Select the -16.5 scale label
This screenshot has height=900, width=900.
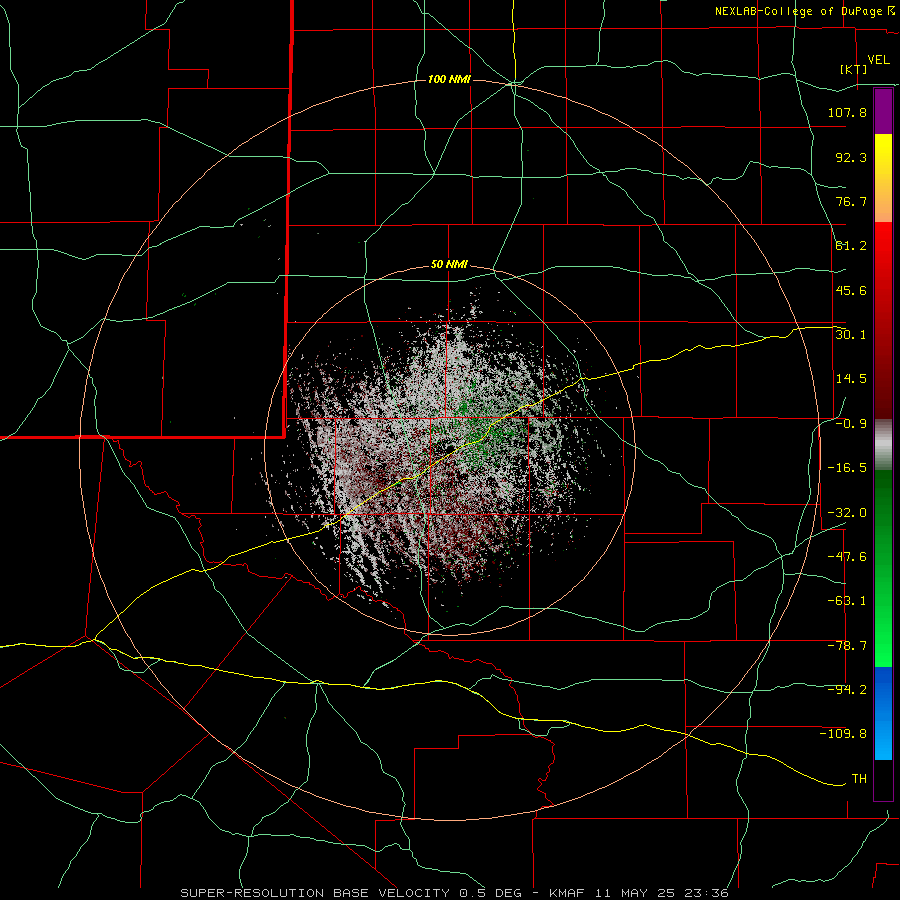pyautogui.click(x=847, y=468)
